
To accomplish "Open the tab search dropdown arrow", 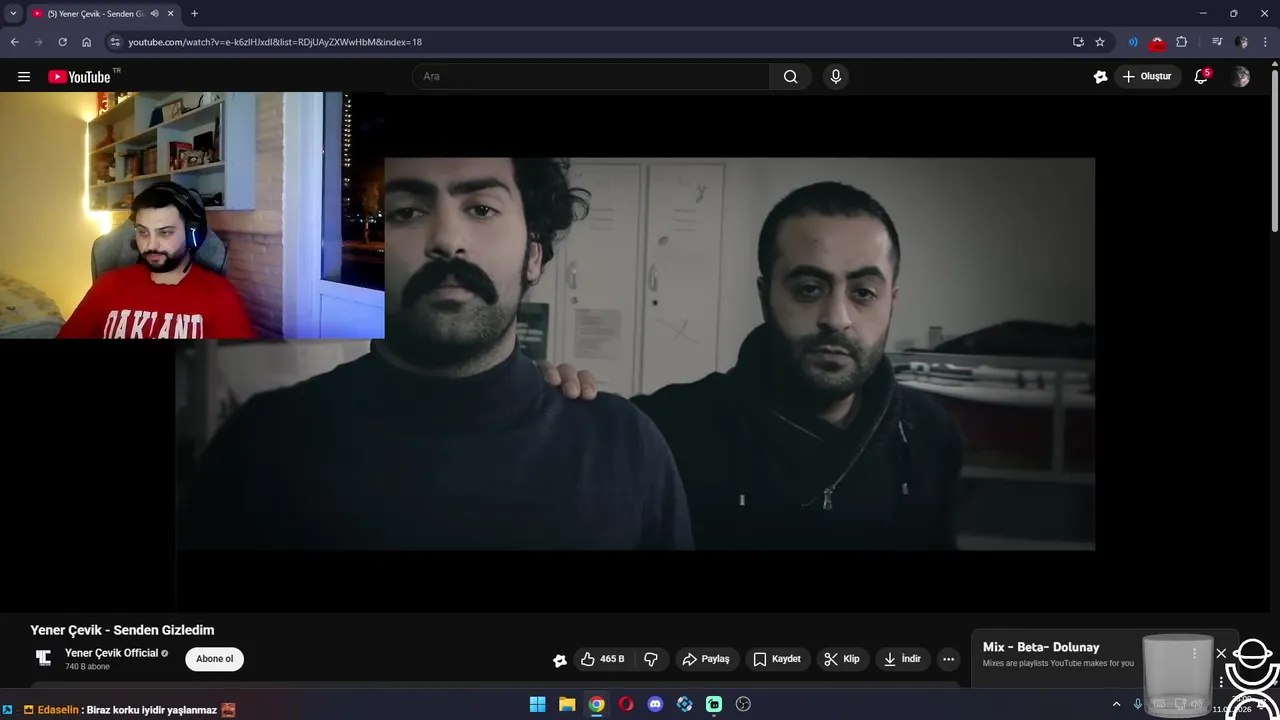I will pos(13,13).
